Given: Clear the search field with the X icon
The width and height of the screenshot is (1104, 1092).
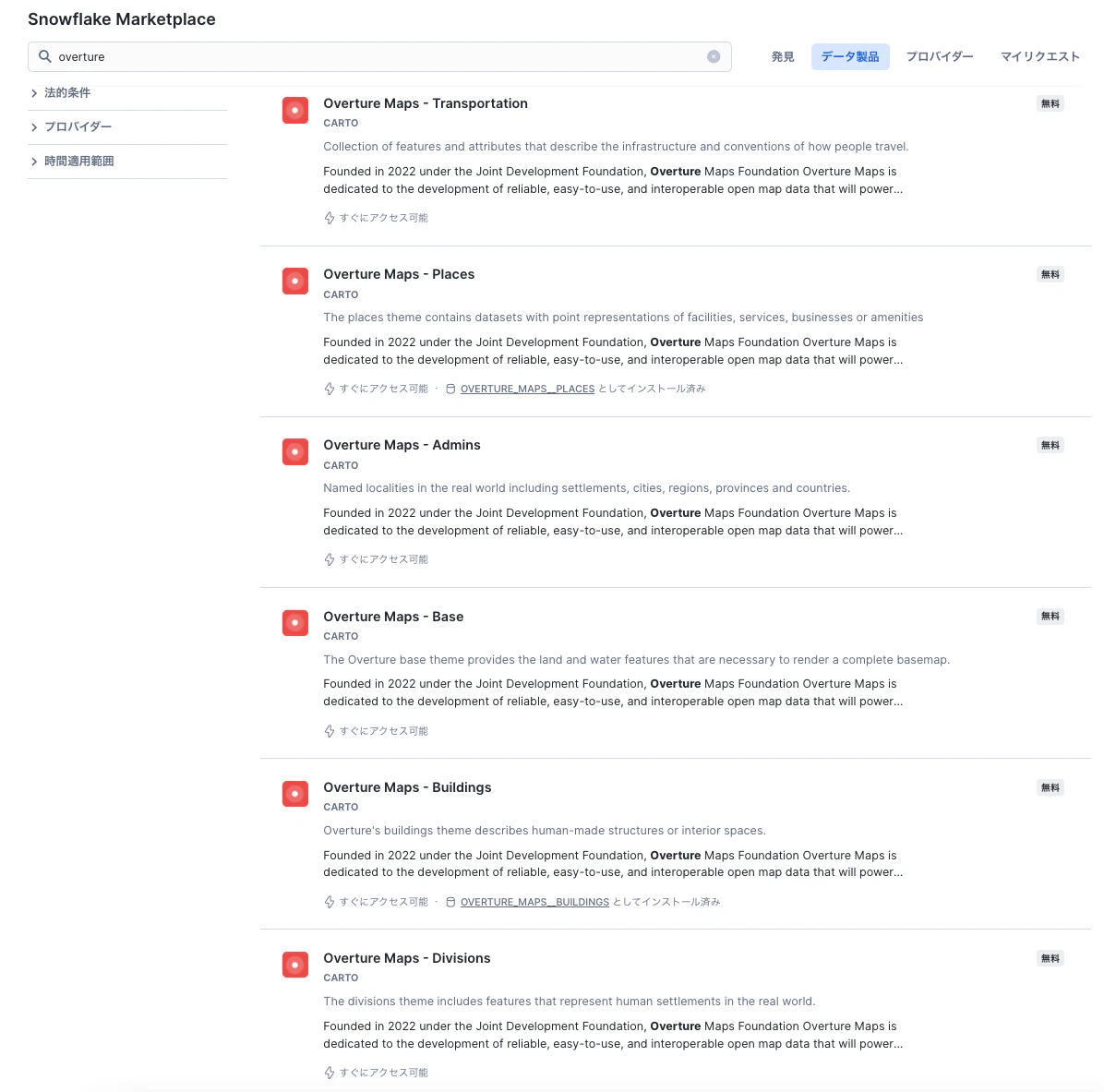Looking at the screenshot, I should (714, 56).
